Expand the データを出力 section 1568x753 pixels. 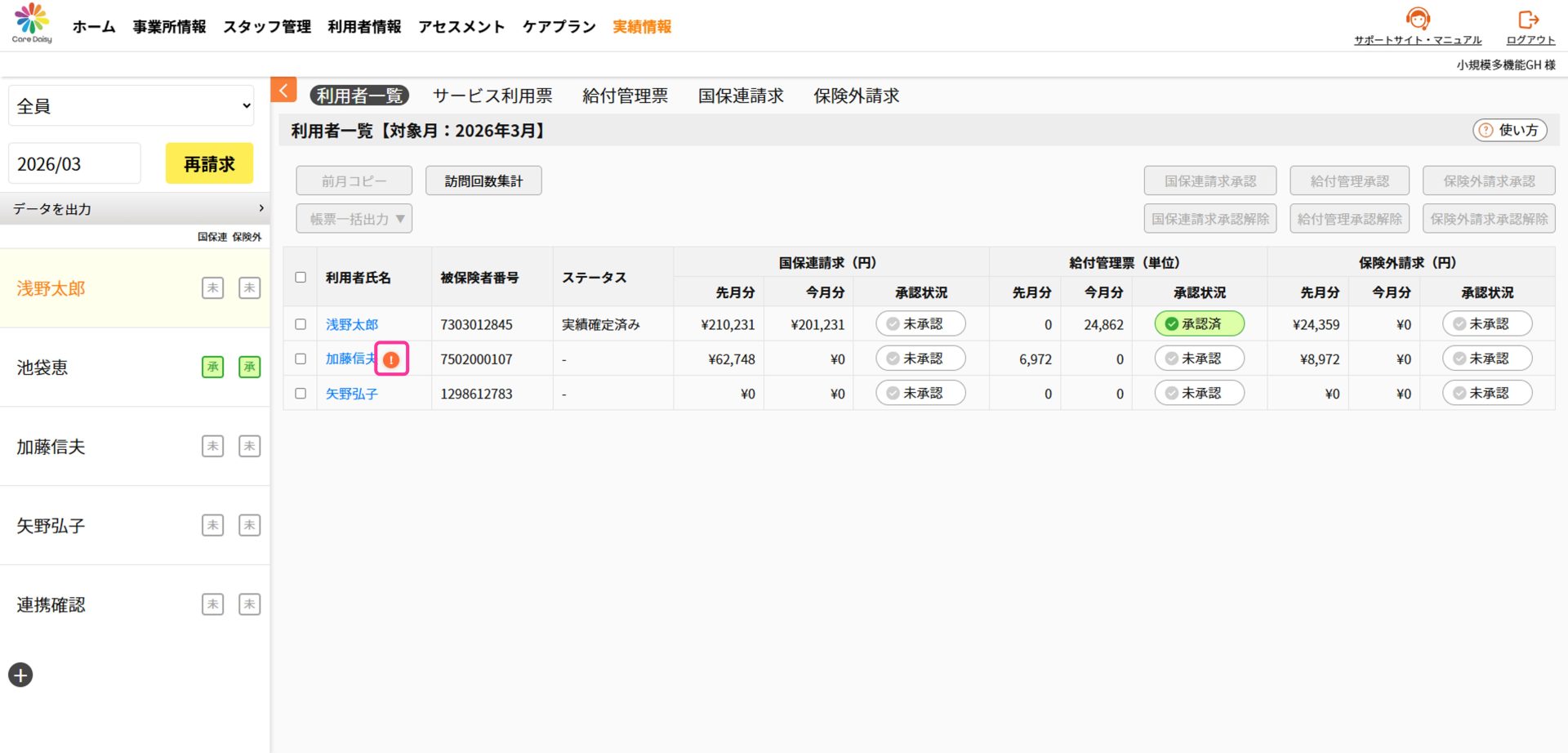coord(135,209)
